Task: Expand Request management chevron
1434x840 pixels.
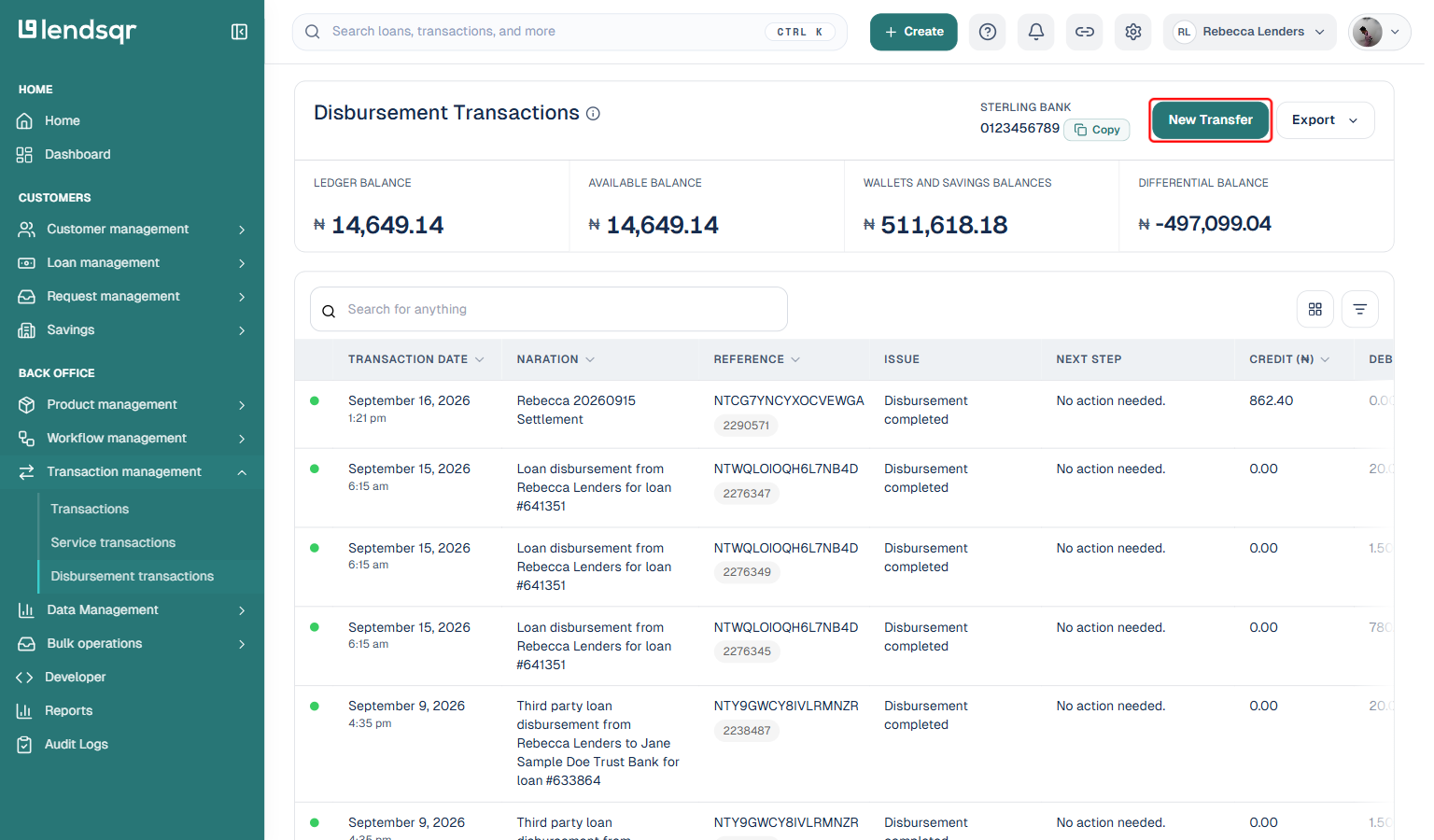Action: [242, 297]
